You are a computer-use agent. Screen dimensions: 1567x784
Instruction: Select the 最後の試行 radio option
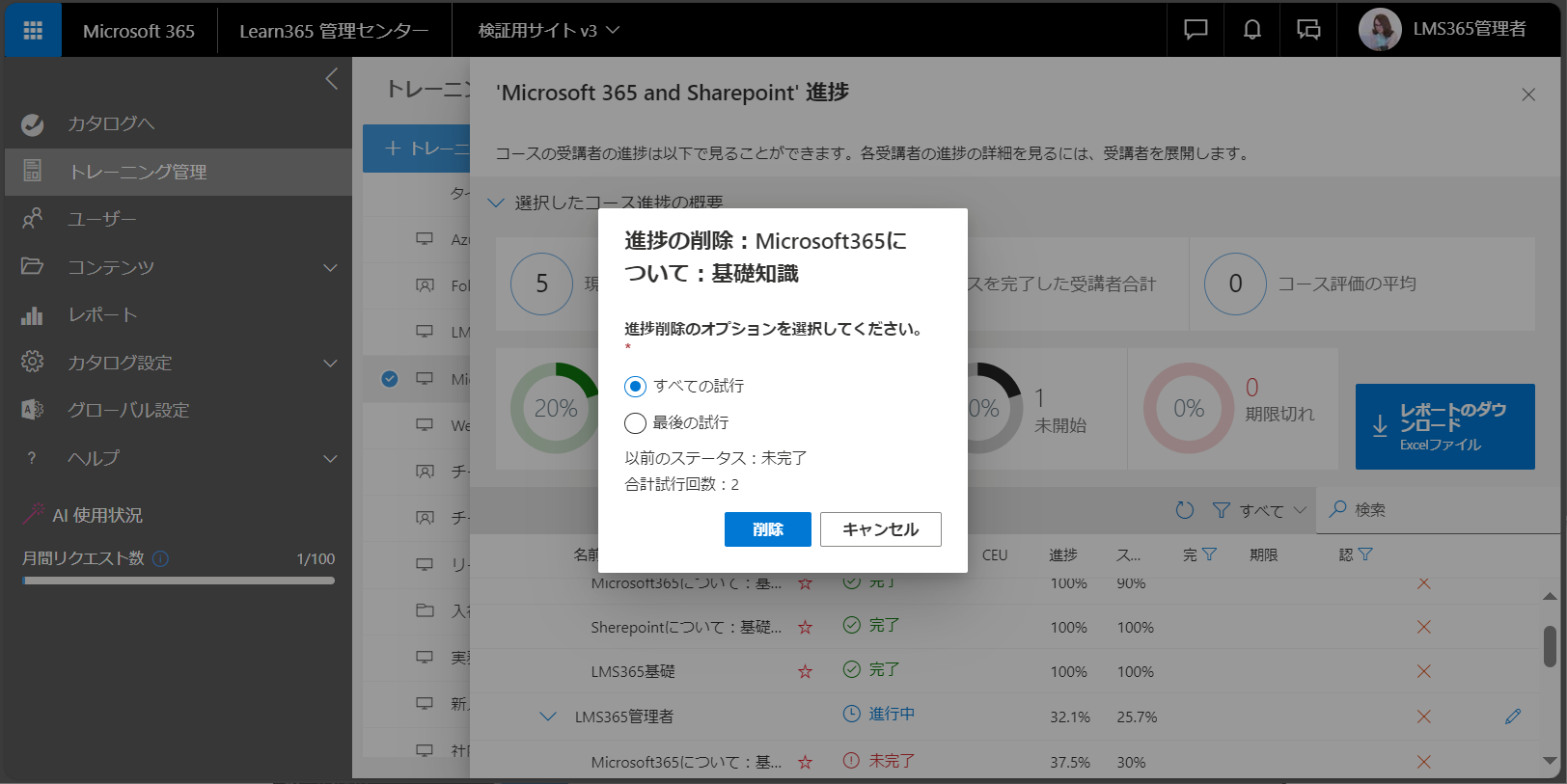pos(635,423)
